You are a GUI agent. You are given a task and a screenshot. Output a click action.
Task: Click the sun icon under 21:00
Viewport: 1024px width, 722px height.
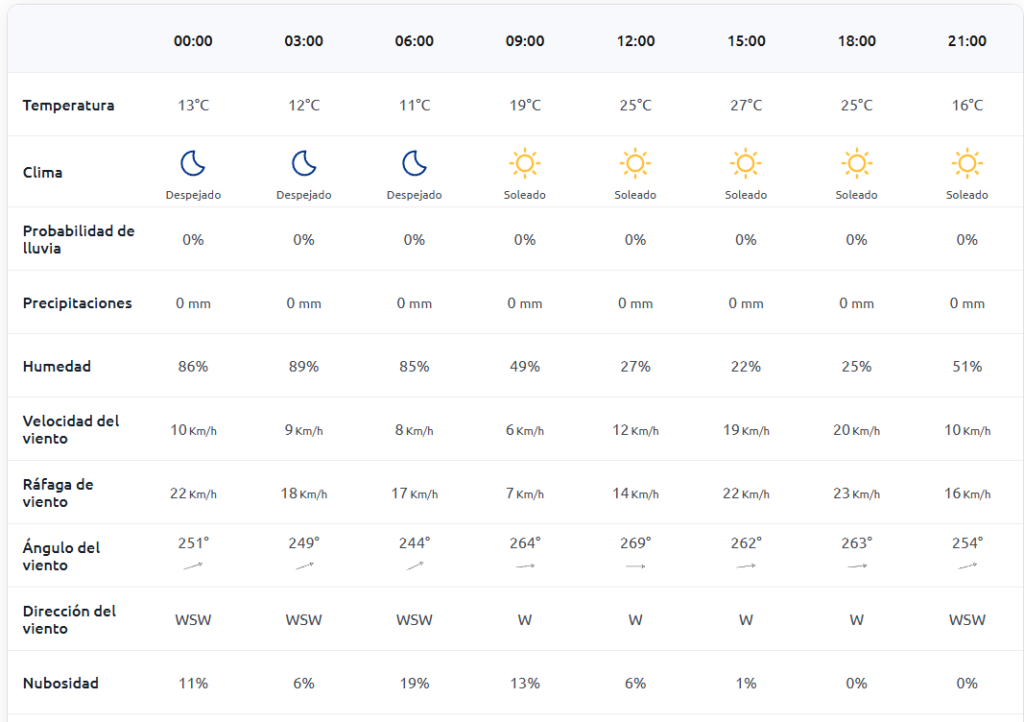click(967, 163)
